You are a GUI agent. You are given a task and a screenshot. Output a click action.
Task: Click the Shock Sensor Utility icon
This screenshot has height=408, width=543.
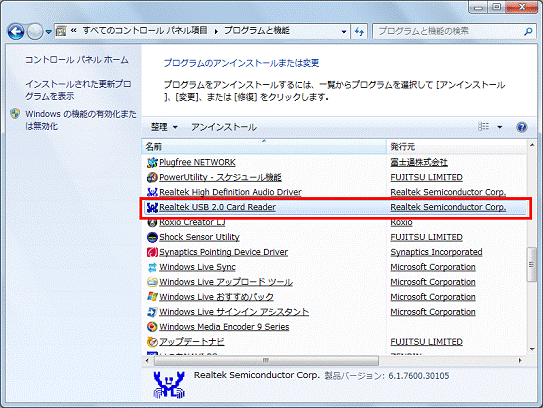(x=152, y=237)
